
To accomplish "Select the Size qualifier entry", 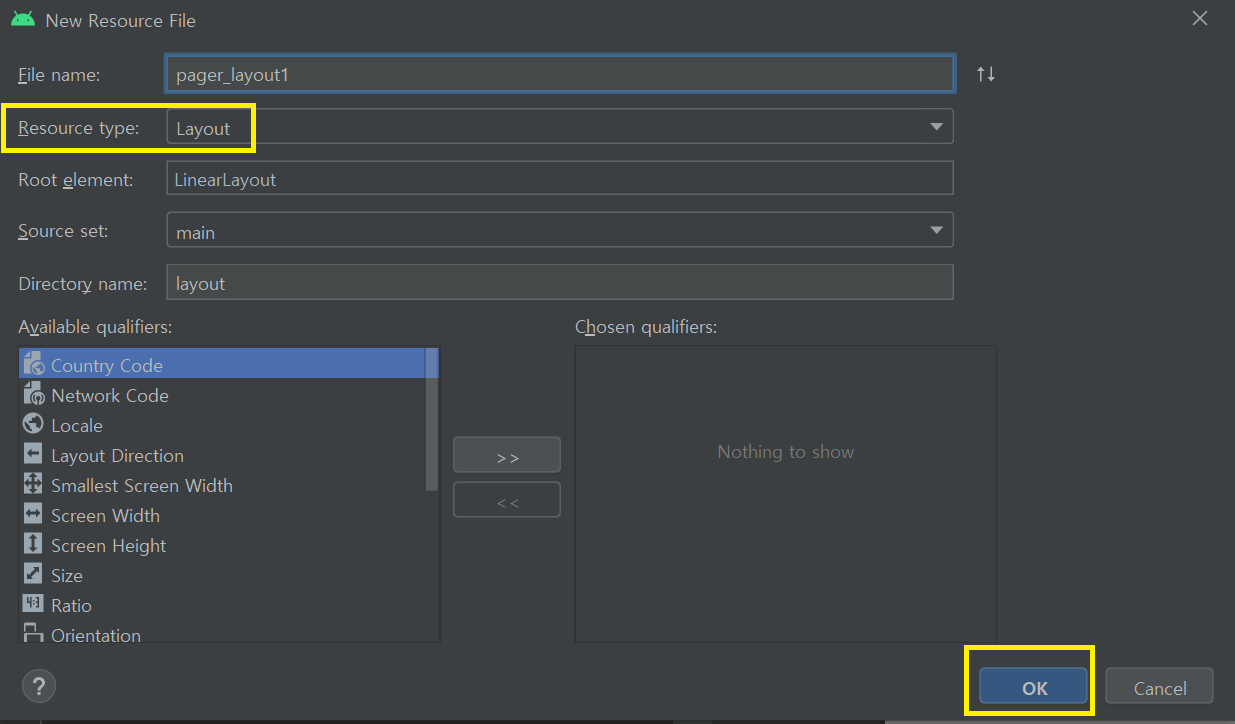I will pos(67,576).
